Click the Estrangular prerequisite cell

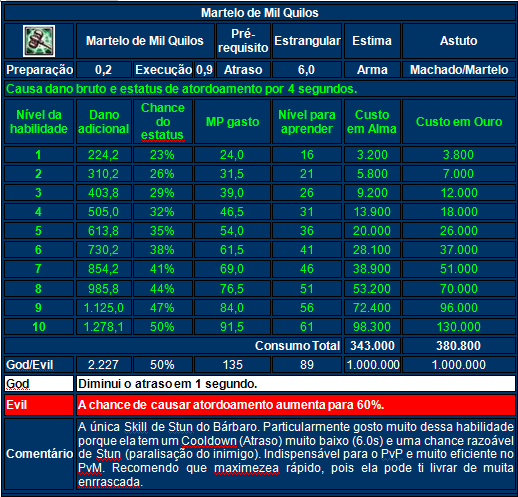(307, 41)
